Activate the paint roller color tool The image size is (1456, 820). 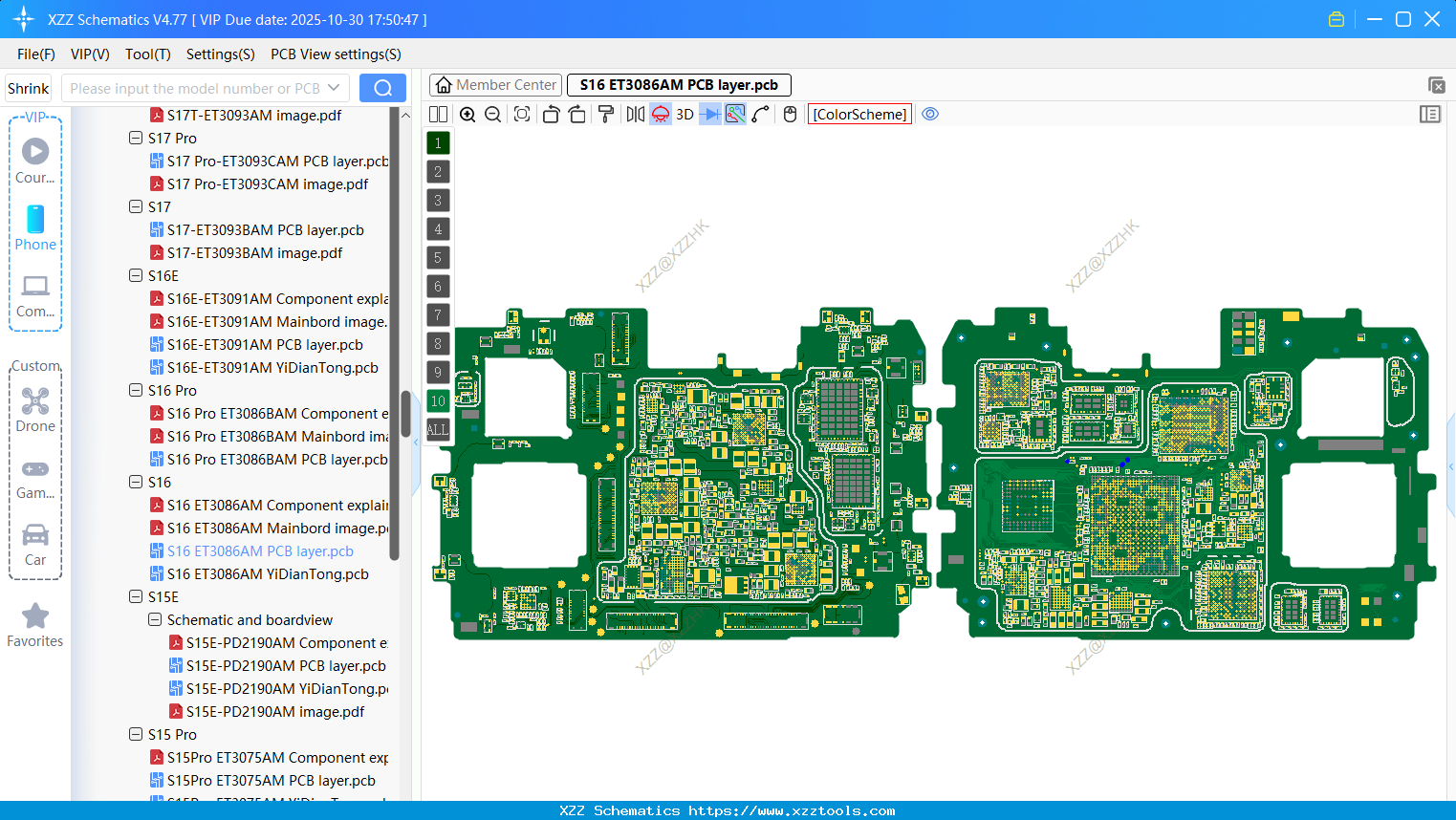pos(605,114)
